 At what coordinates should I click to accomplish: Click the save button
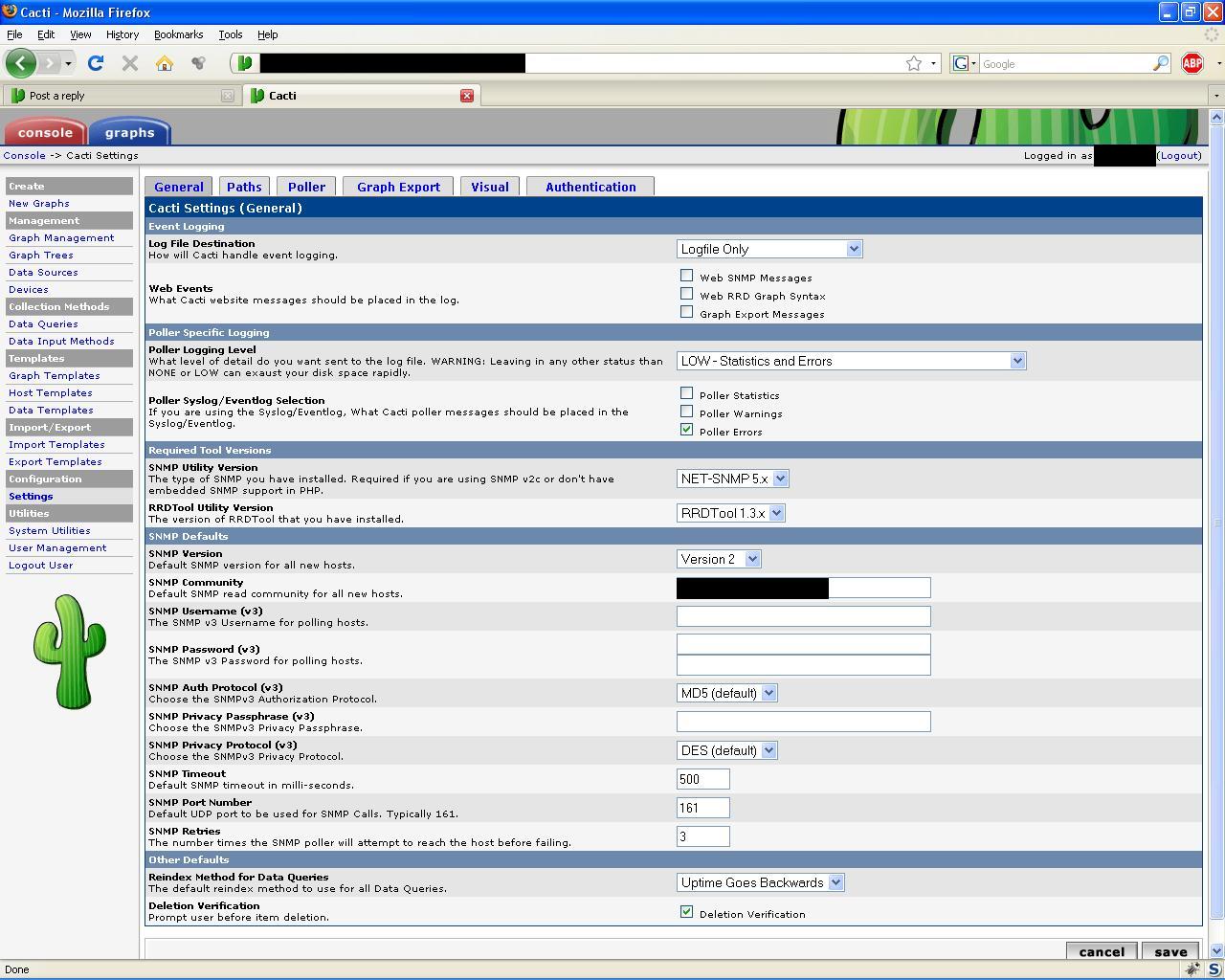point(1170,951)
